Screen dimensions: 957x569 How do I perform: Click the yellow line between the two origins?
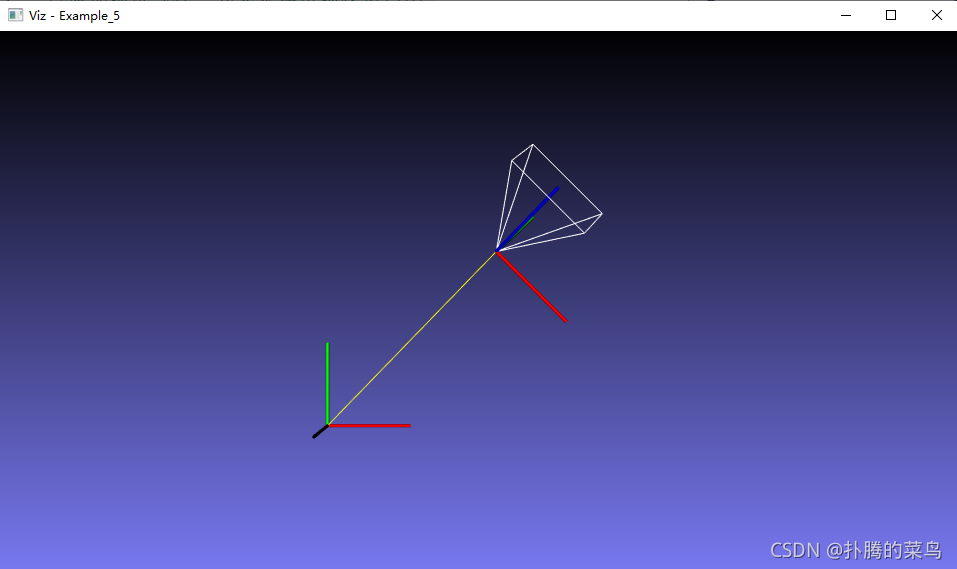[411, 338]
